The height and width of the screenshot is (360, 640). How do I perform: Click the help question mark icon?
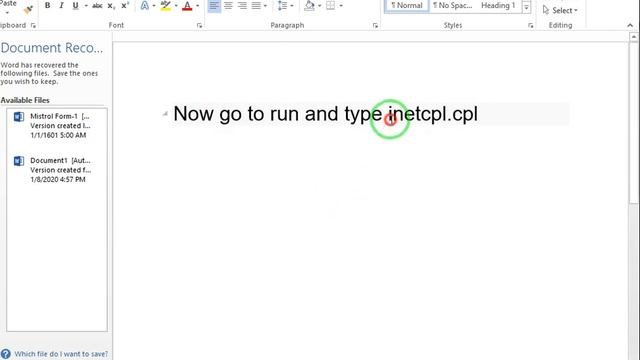pos(5,354)
